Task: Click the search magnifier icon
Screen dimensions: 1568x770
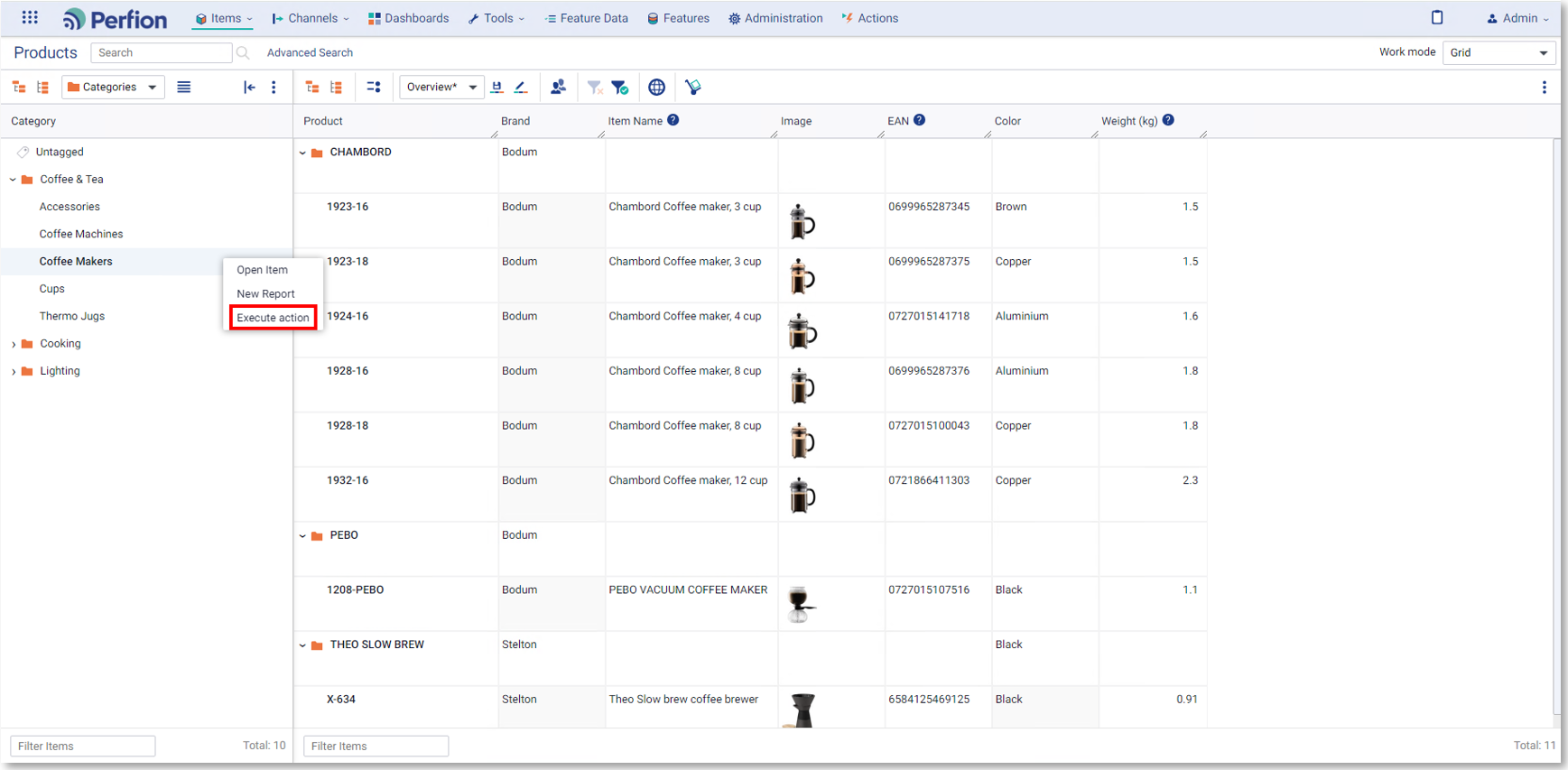Action: tap(243, 53)
